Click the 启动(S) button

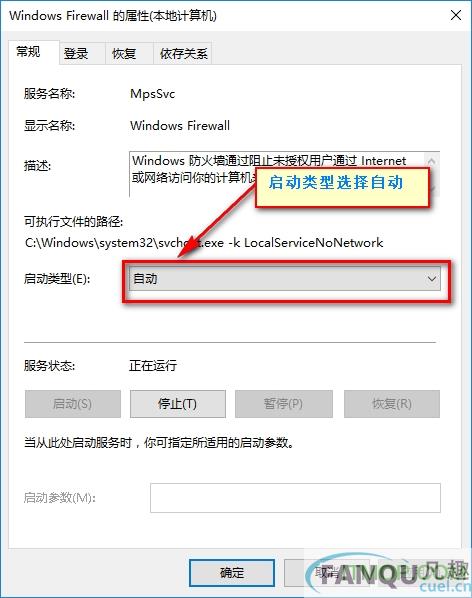73,403
